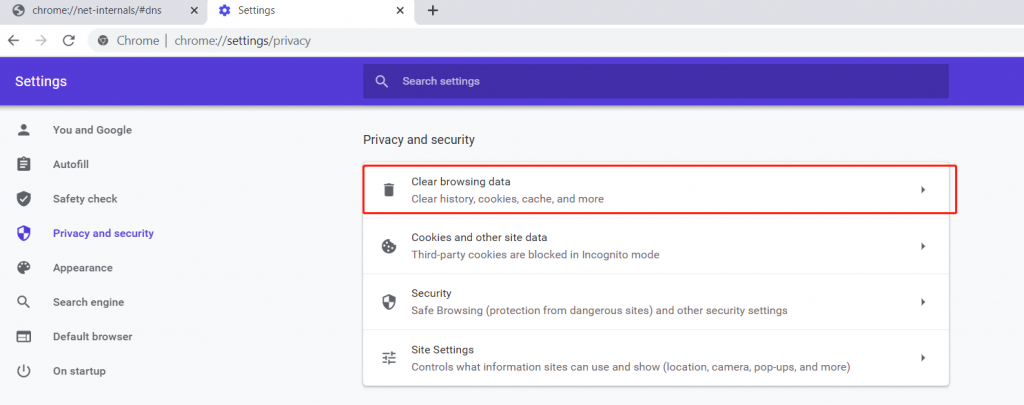The image size is (1024, 405).
Task: Open the Search engine sidebar section
Action: click(88, 302)
